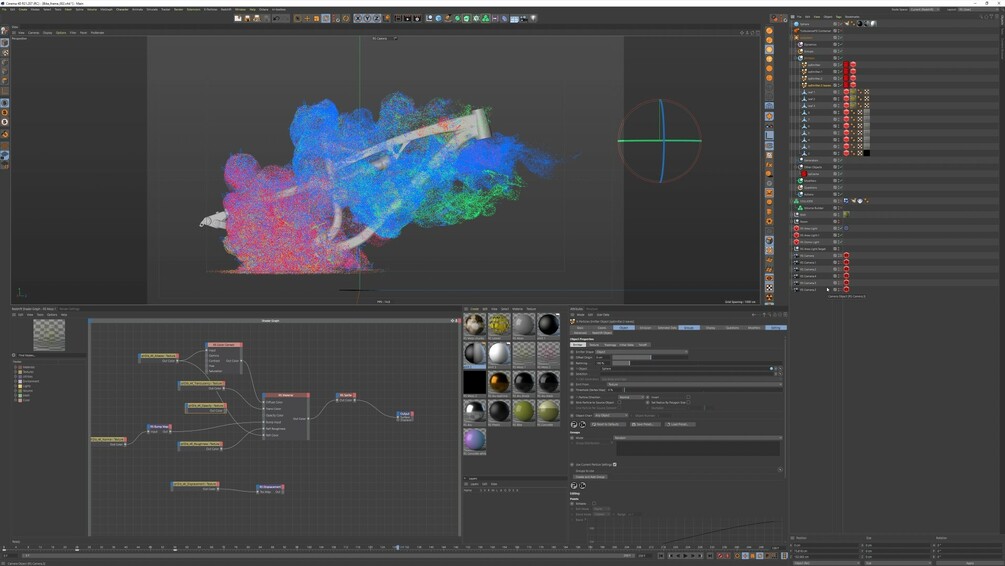
Task: Open the viewport Cameras menu
Action: point(33,33)
